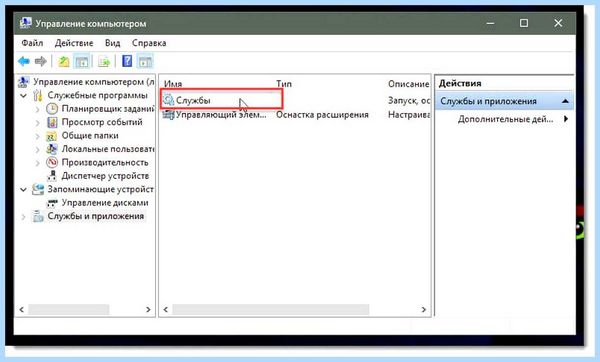
Task: Select Производительность in the tree
Action: (105, 162)
